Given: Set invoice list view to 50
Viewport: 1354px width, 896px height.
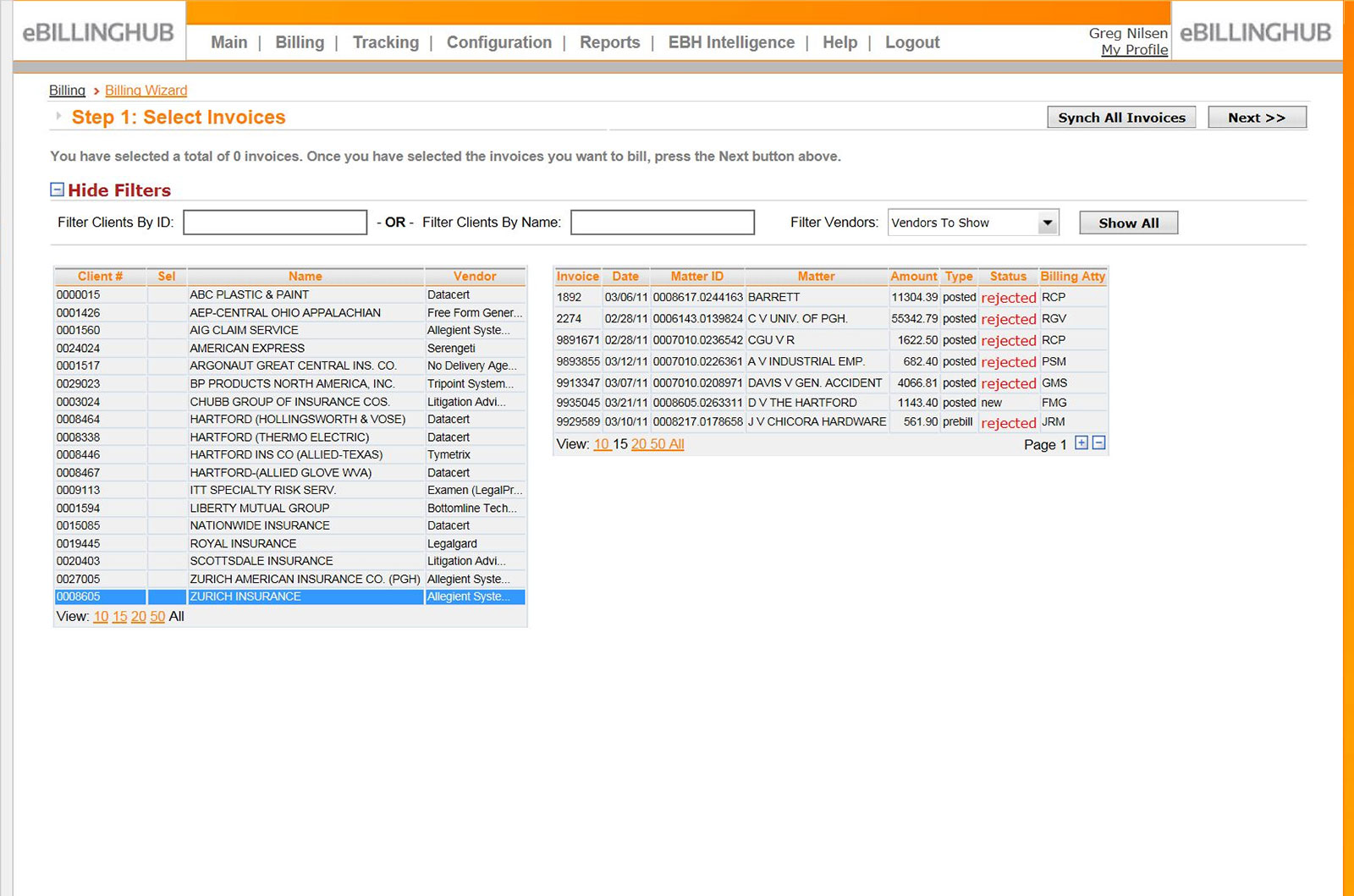Looking at the screenshot, I should pyautogui.click(x=658, y=444).
